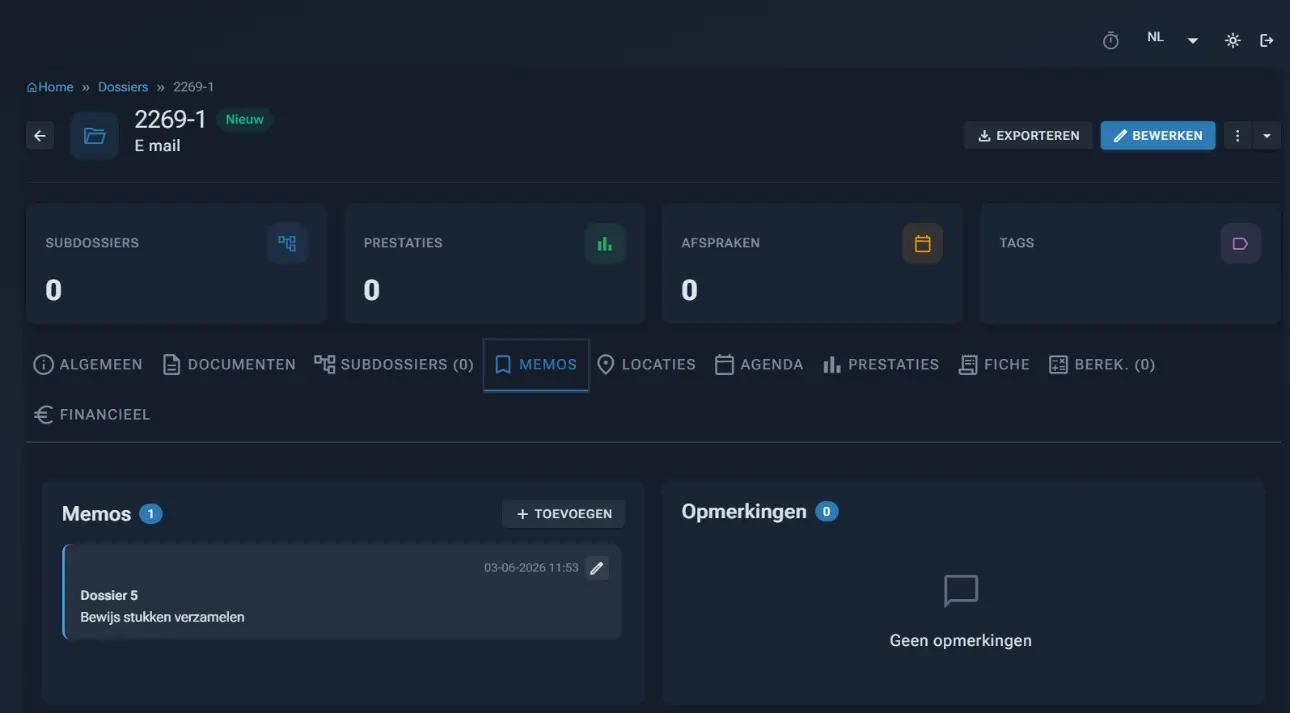The image size is (1290, 713).
Task: Edit the Dossier 5 memo pencil icon
Action: (x=597, y=568)
